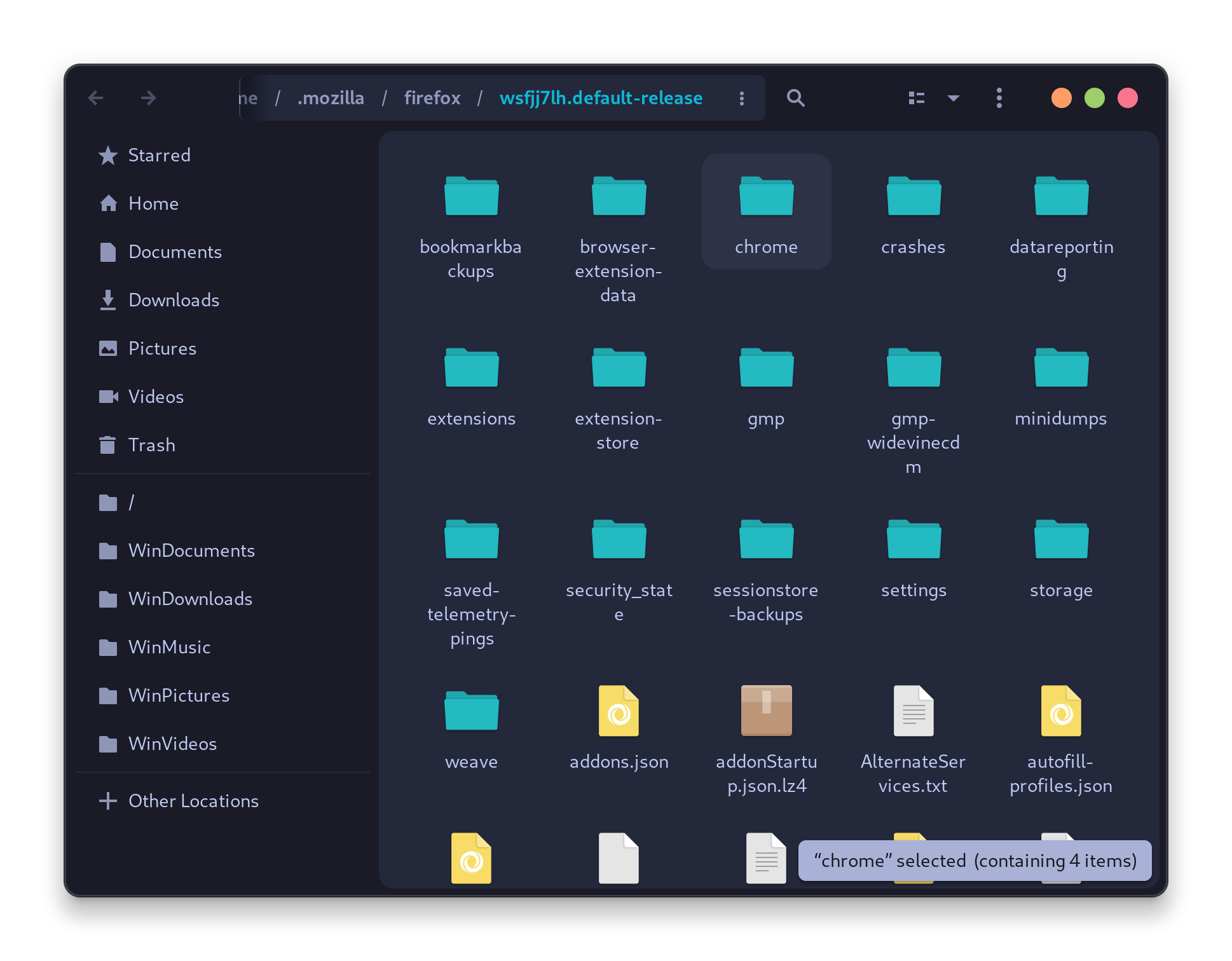
Task: Switch to grid view layout
Action: pyautogui.click(x=915, y=98)
